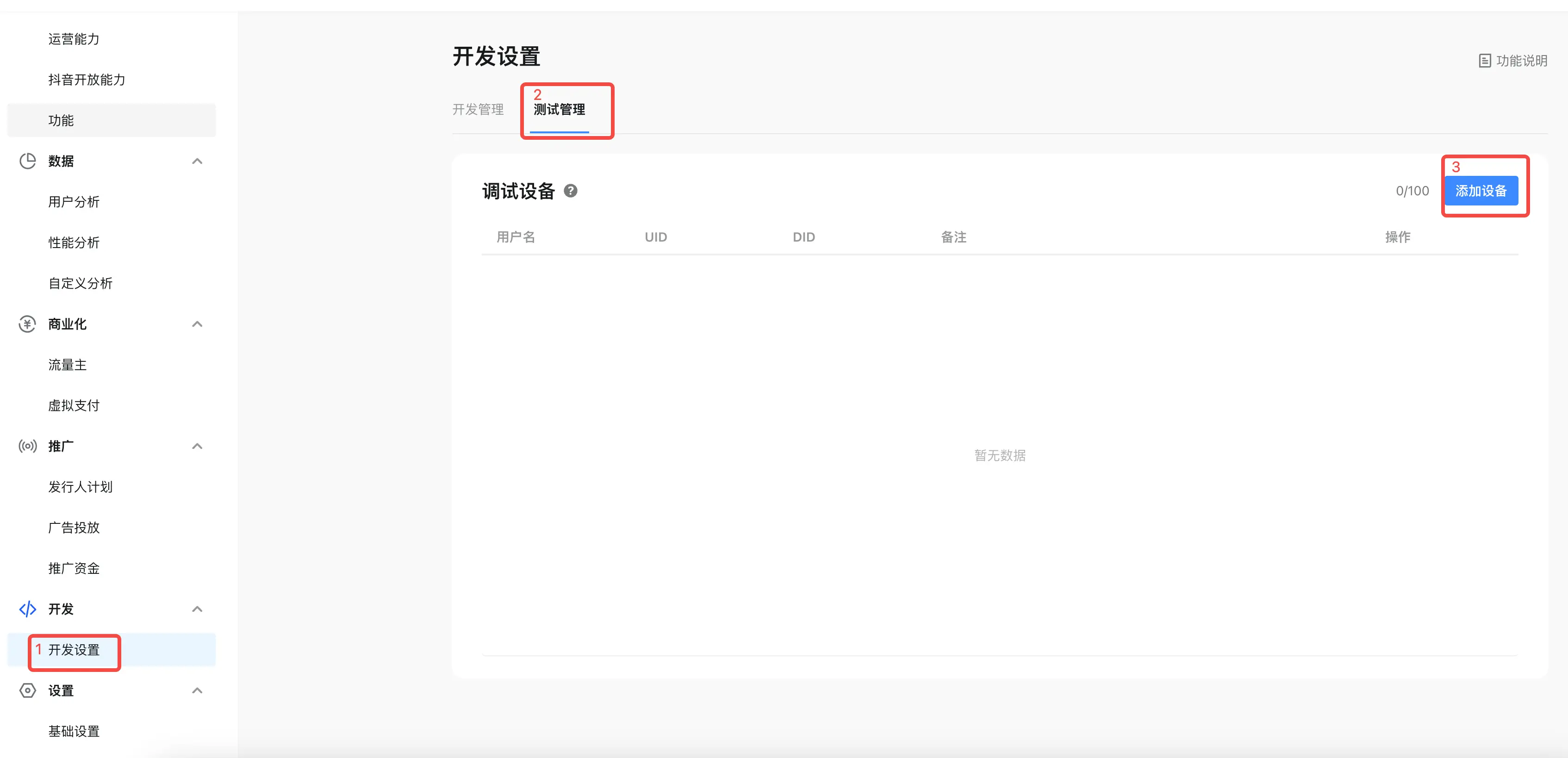Click the 推广 broadcast icon

coord(27,446)
